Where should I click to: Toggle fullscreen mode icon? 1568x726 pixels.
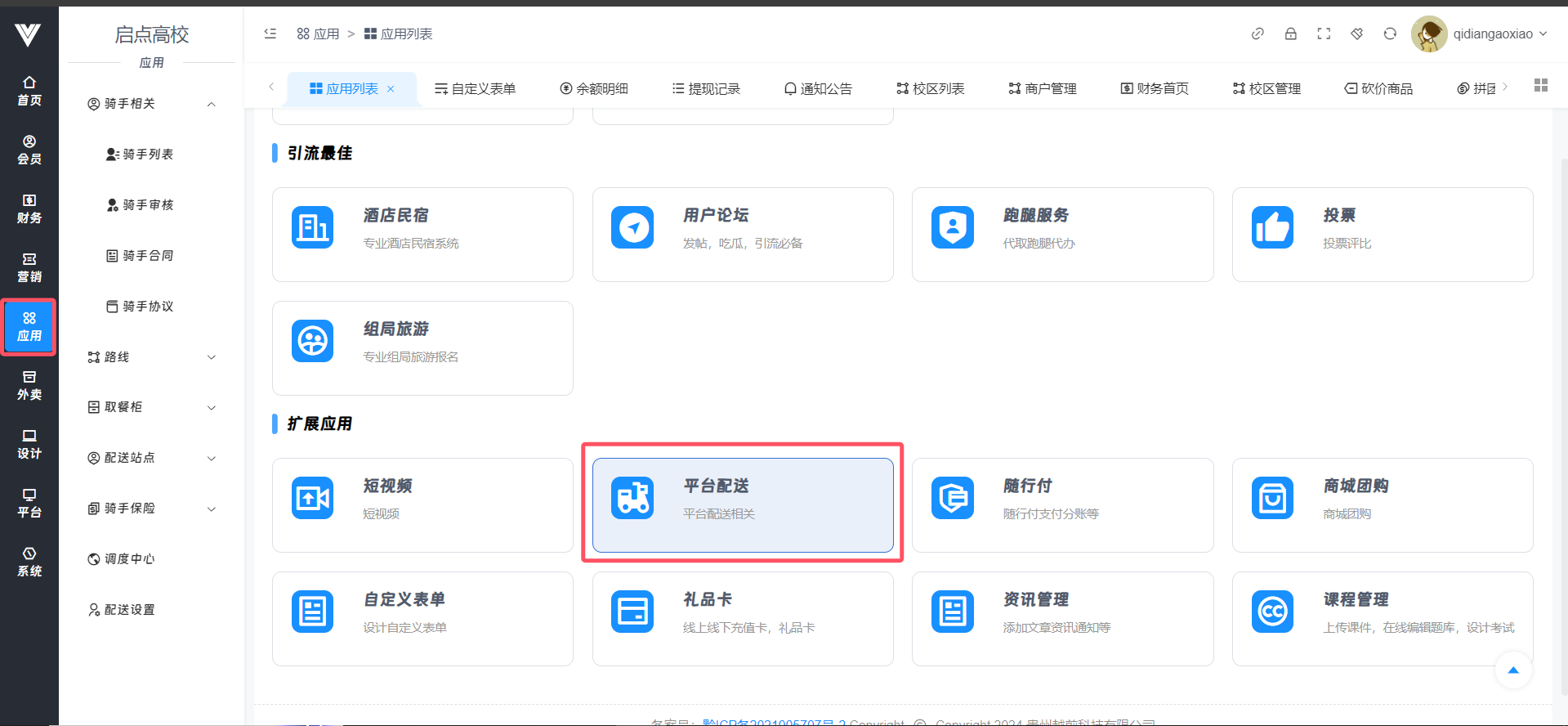[x=1324, y=34]
